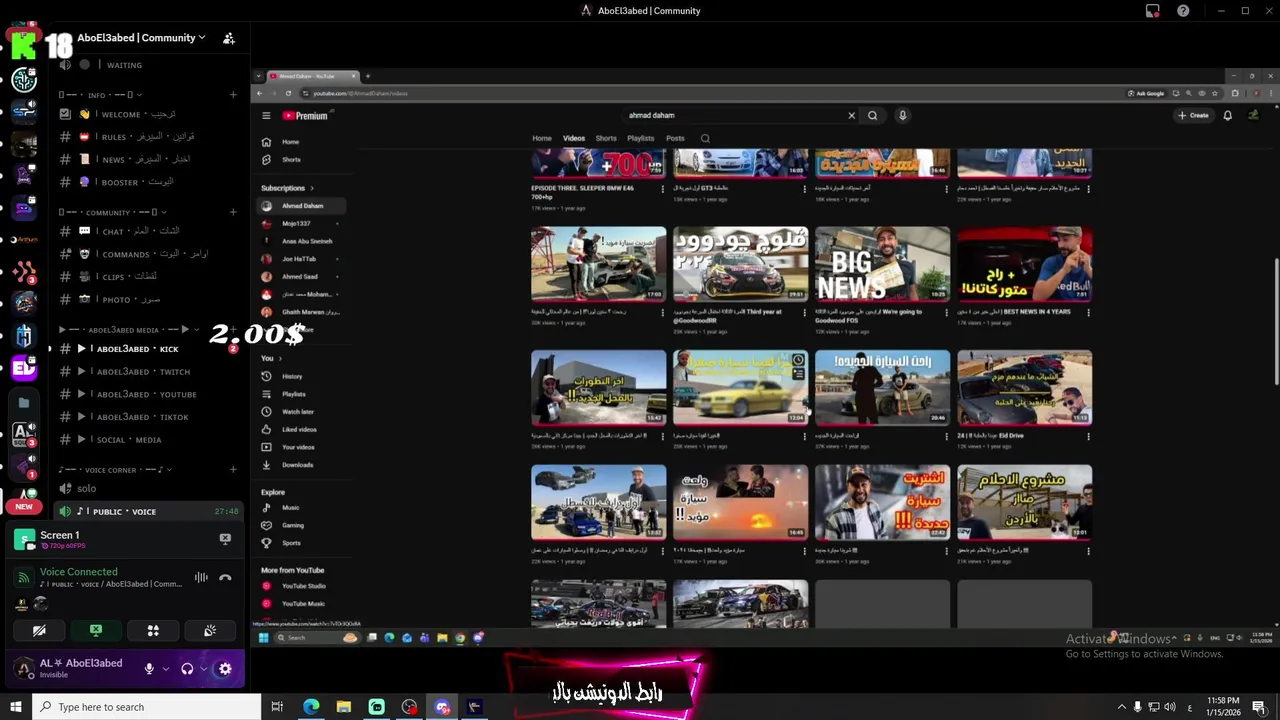Screen dimensions: 1280x720
Task: Open Task View on Windows taskbar
Action: click(278, 707)
